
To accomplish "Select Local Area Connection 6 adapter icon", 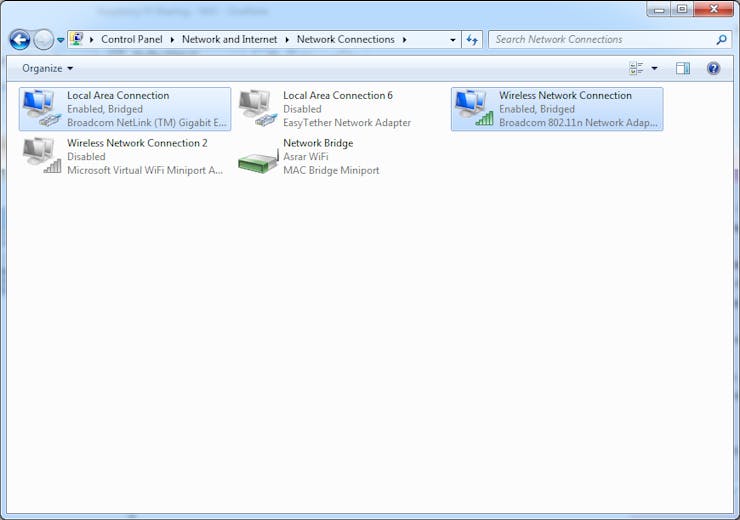I will point(258,109).
